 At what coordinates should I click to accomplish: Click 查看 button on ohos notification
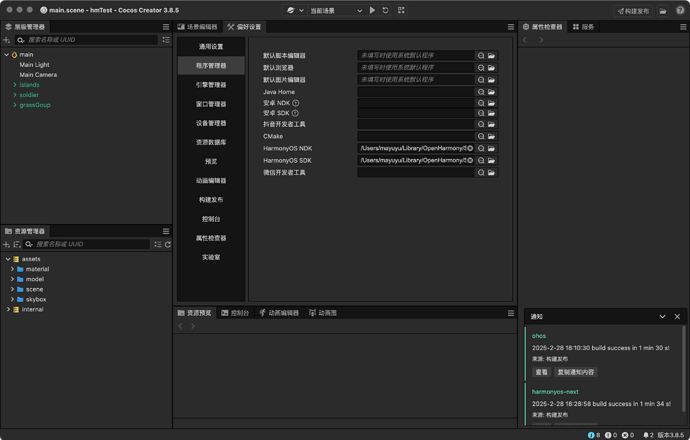point(542,372)
